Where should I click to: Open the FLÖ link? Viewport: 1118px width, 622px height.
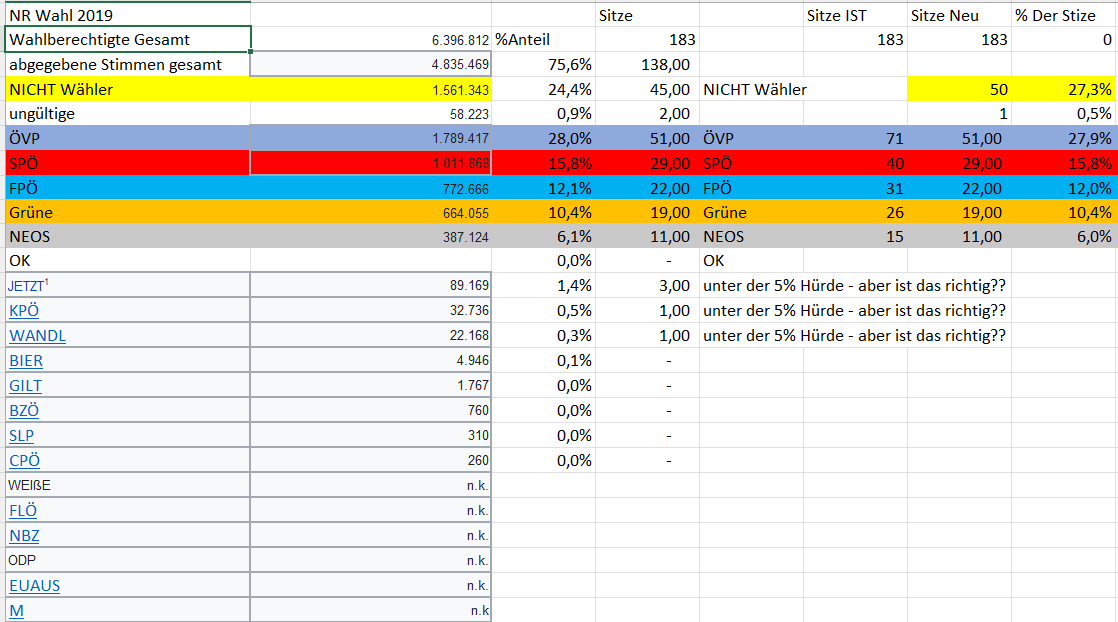23,511
